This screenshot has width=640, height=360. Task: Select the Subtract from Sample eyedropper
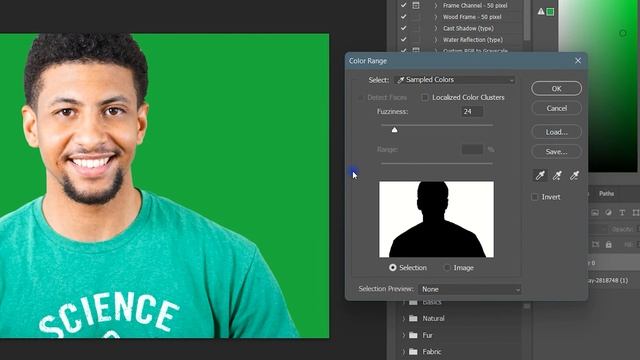coord(574,176)
